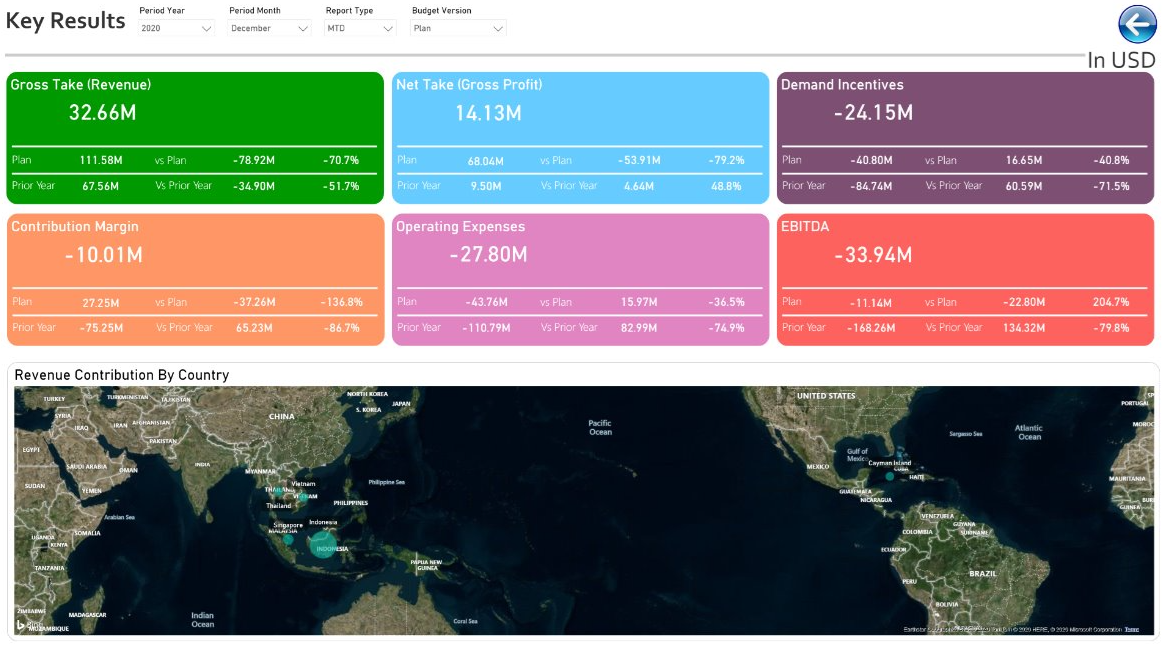
Task: Select the Contribution Margin card
Action: [x=195, y=280]
